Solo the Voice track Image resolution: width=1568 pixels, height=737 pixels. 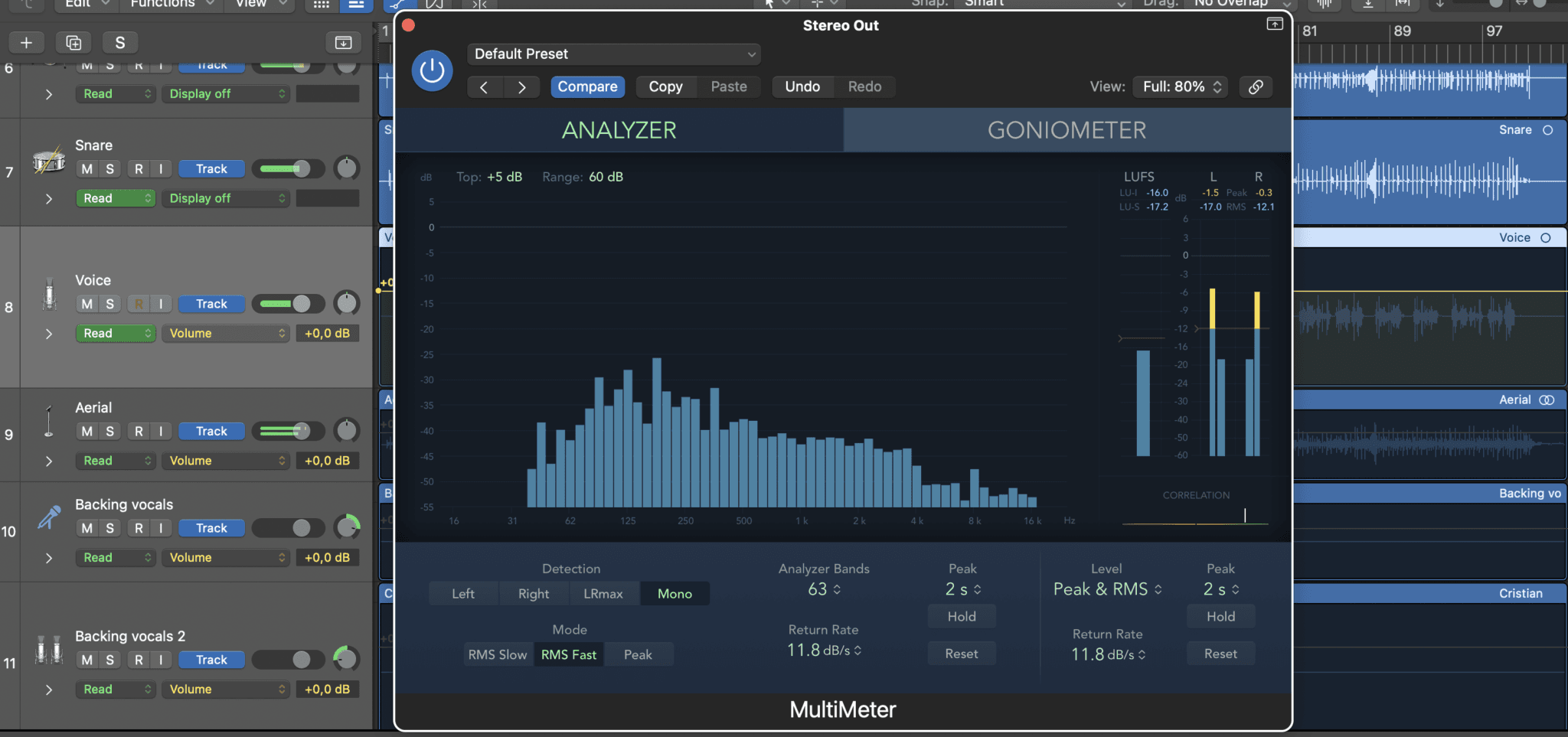110,303
